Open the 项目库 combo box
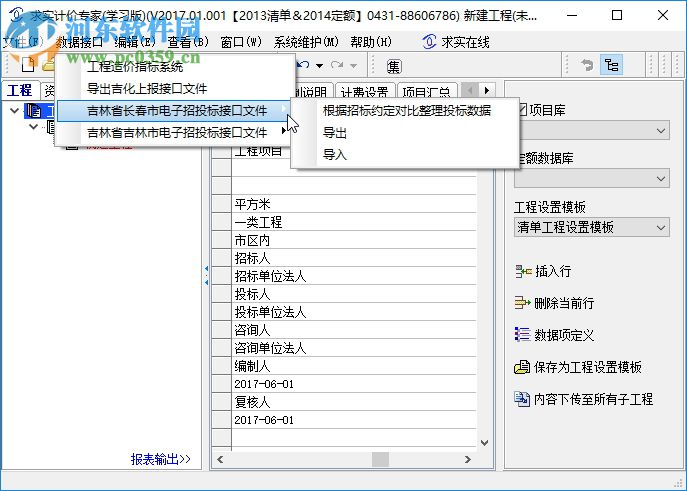This screenshot has height=491, width=687. click(x=592, y=131)
